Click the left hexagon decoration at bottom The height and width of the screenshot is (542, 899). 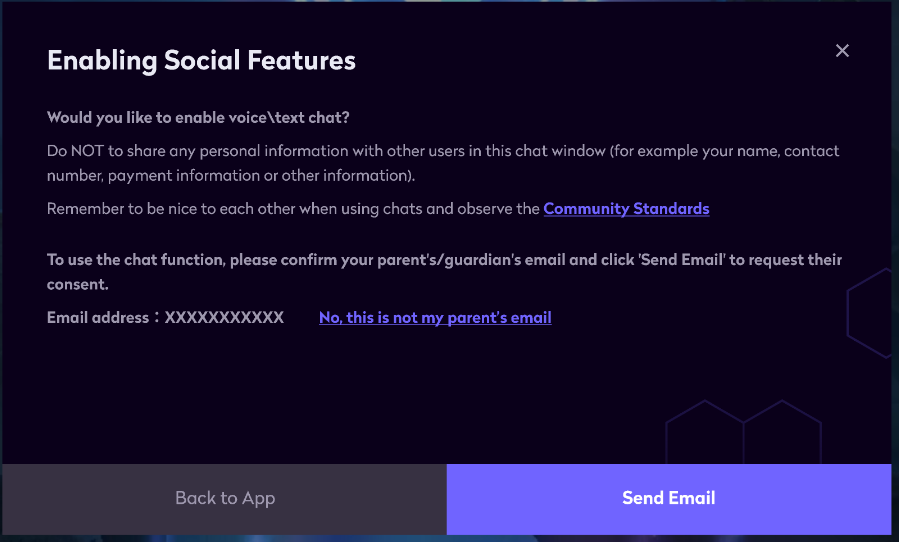(x=704, y=435)
